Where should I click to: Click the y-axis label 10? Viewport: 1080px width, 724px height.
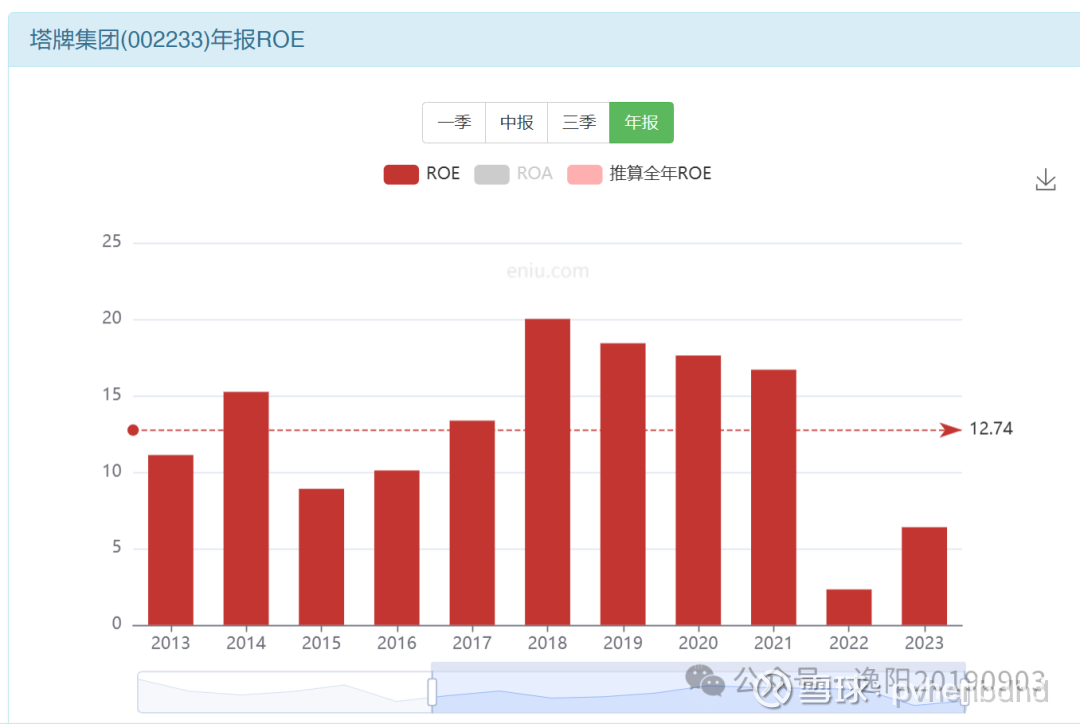pos(112,471)
